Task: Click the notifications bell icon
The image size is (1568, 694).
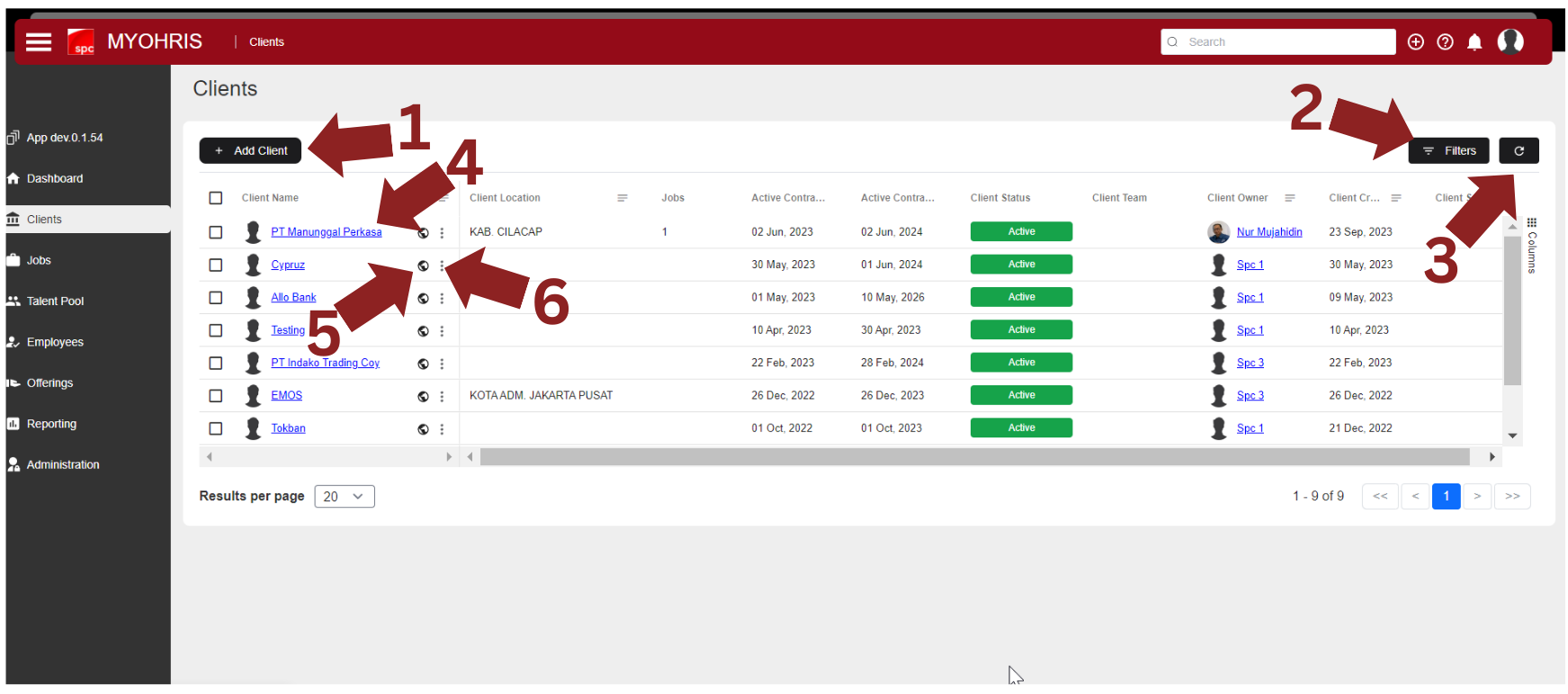Action: [x=1474, y=42]
